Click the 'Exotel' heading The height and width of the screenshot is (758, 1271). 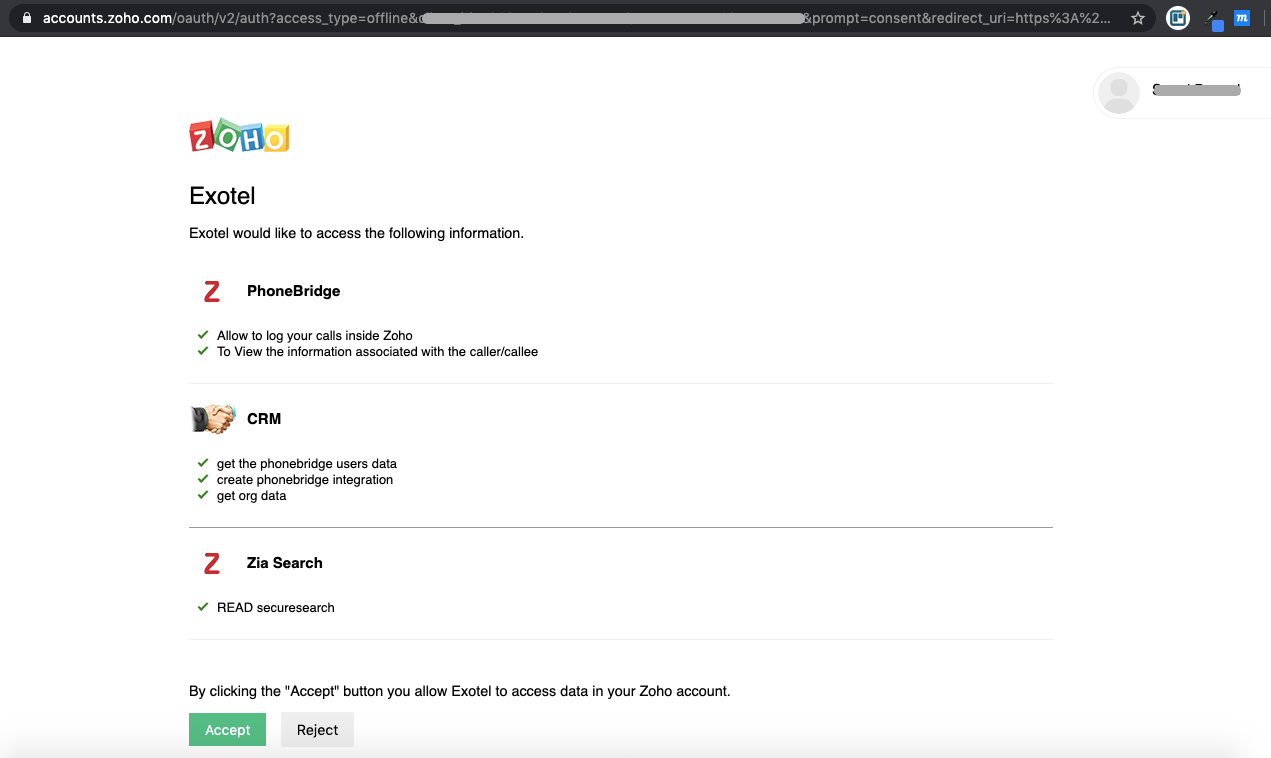click(x=222, y=196)
